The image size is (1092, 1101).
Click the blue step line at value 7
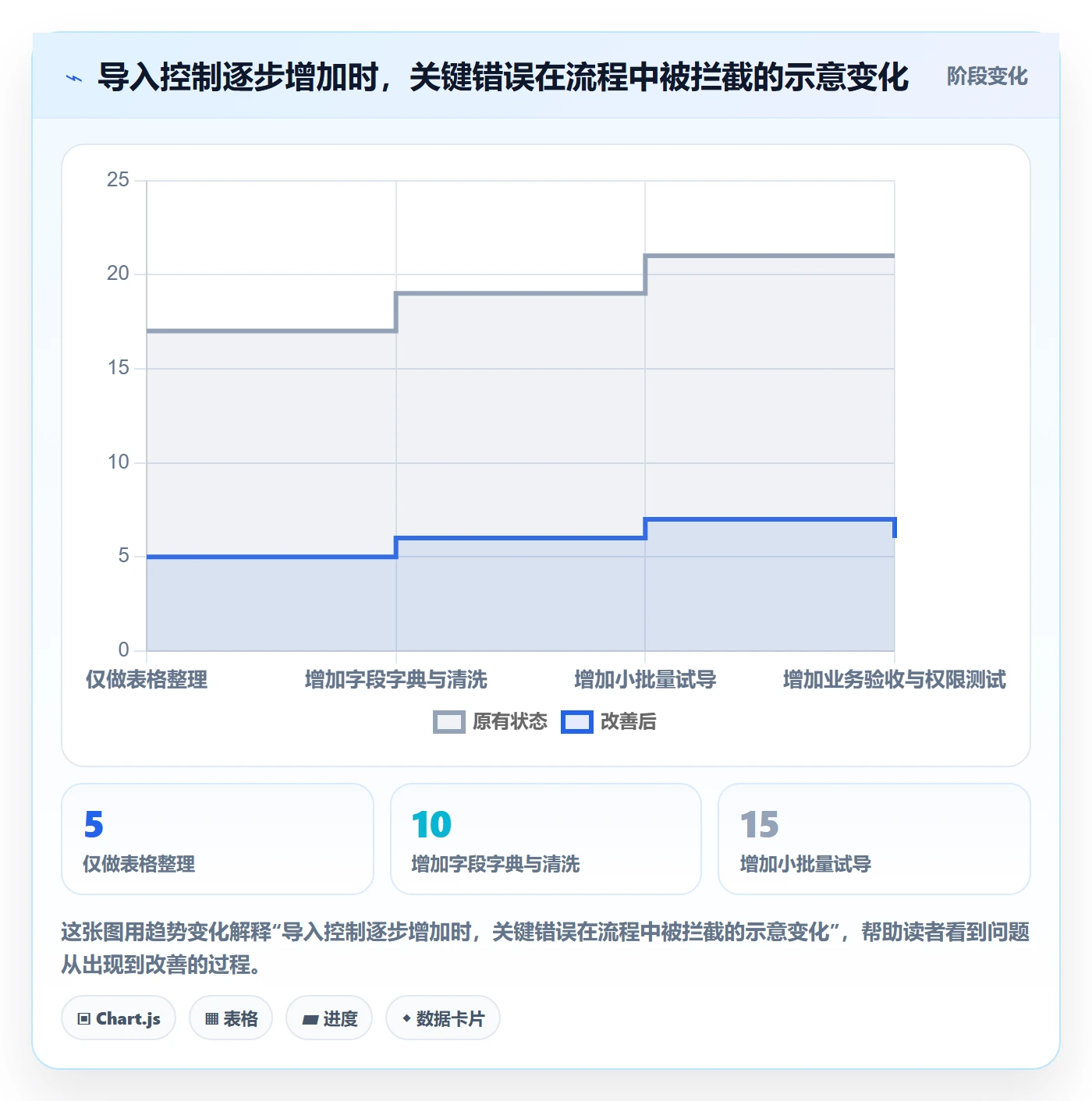(x=770, y=519)
